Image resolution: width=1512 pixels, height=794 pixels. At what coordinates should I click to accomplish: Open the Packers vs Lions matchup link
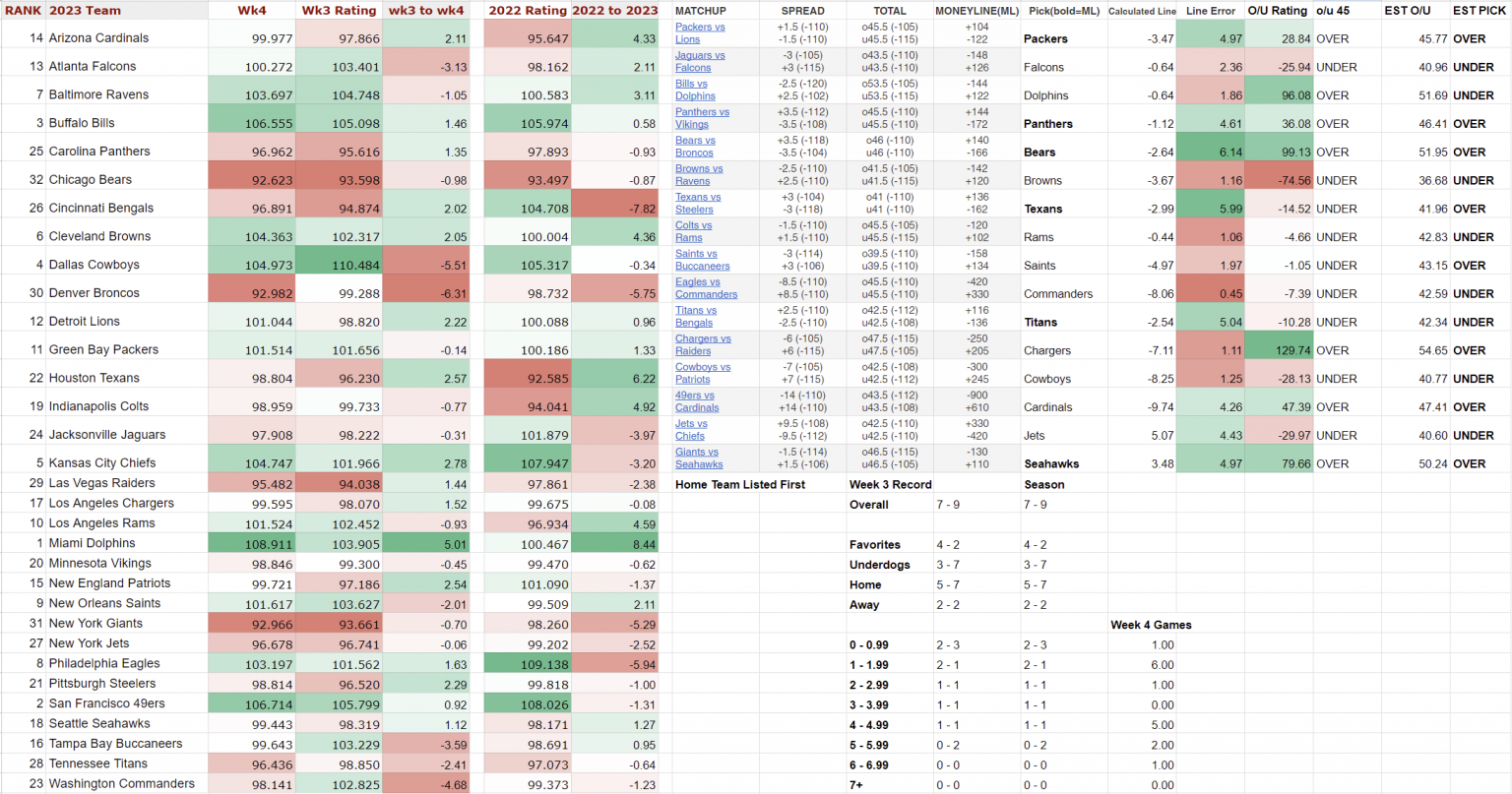(x=700, y=33)
